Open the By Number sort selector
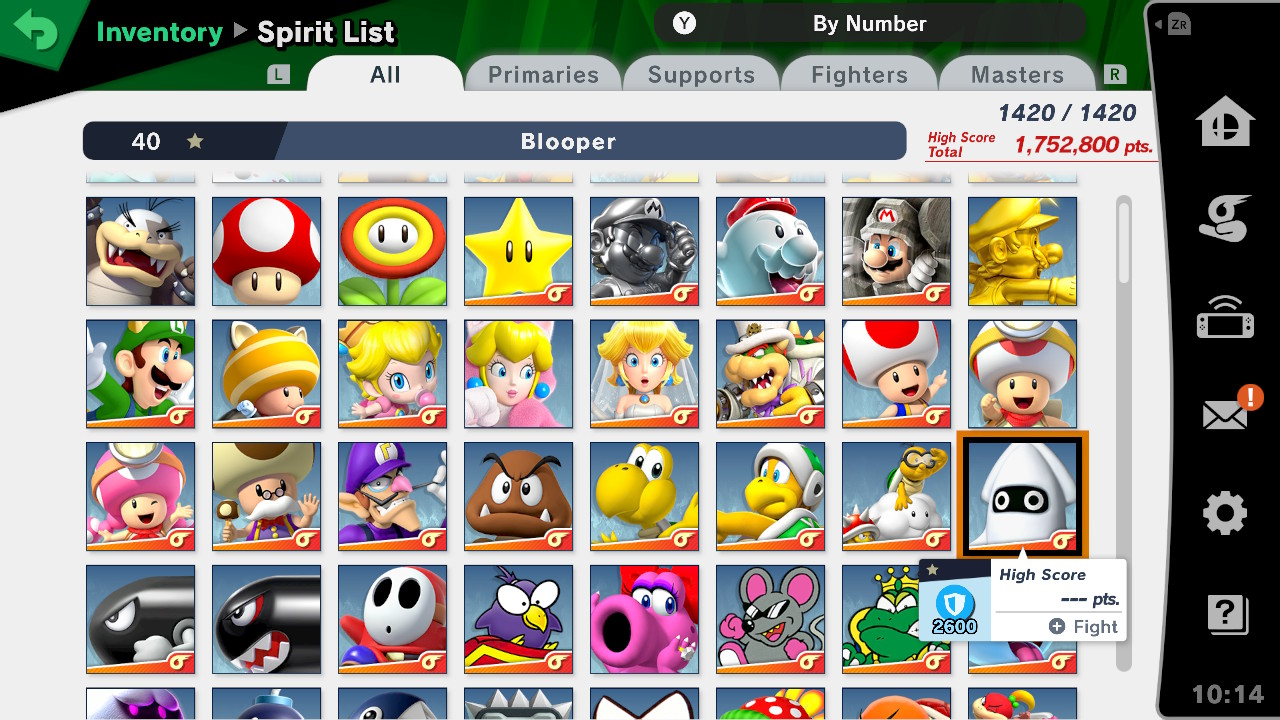1280x720 pixels. click(x=869, y=23)
